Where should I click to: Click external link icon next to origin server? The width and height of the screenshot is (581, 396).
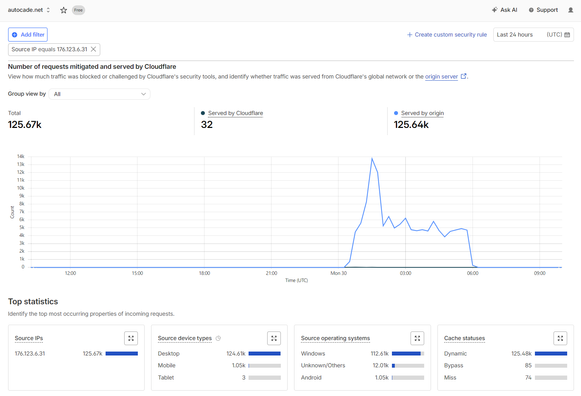click(x=463, y=76)
